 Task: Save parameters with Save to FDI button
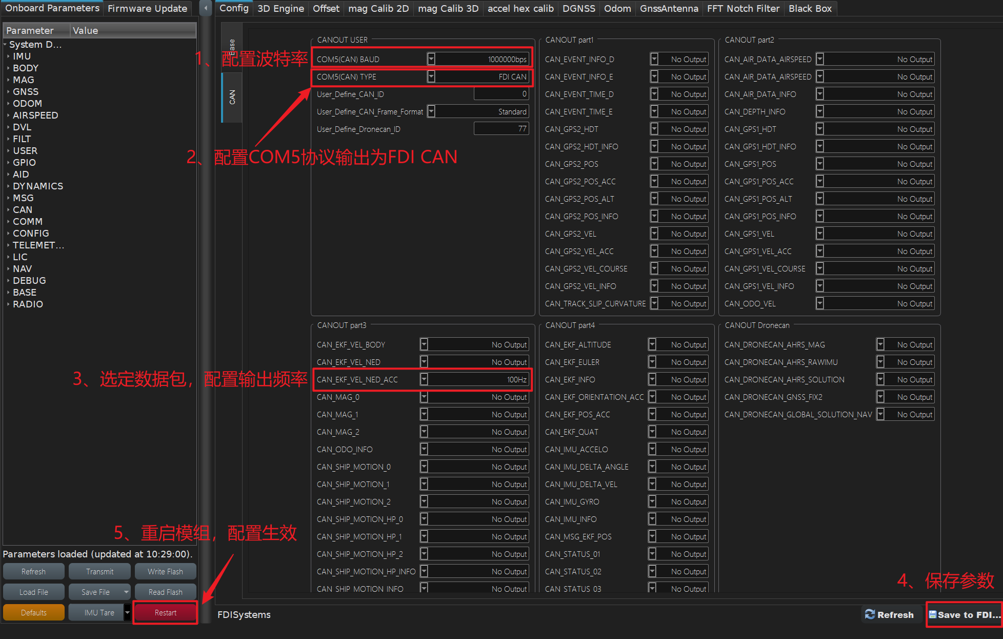click(964, 615)
